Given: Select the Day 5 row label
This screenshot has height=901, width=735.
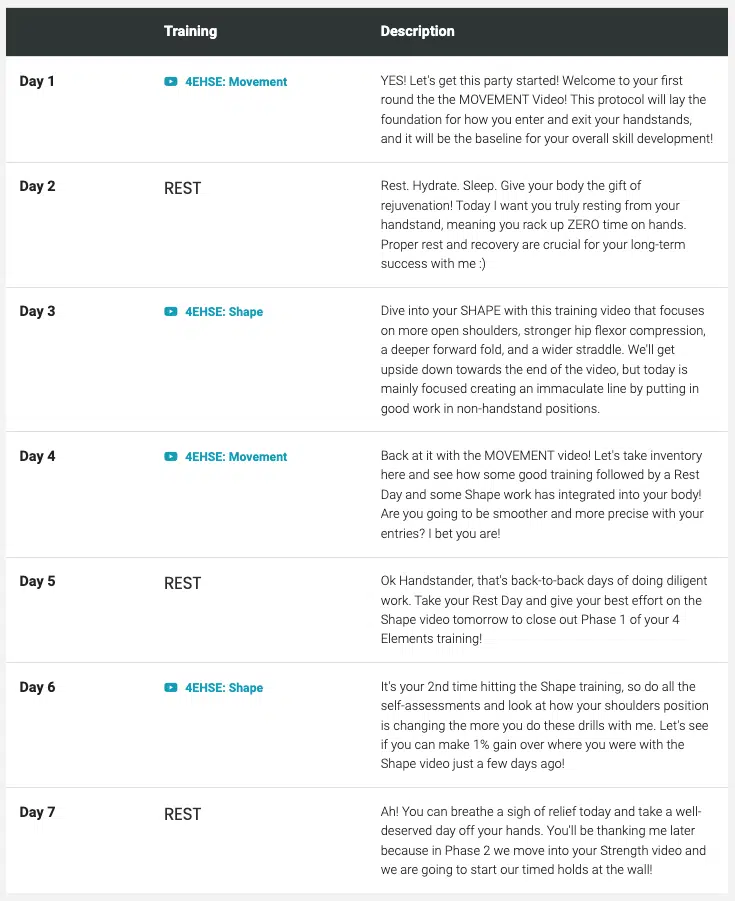Looking at the screenshot, I should click(37, 581).
